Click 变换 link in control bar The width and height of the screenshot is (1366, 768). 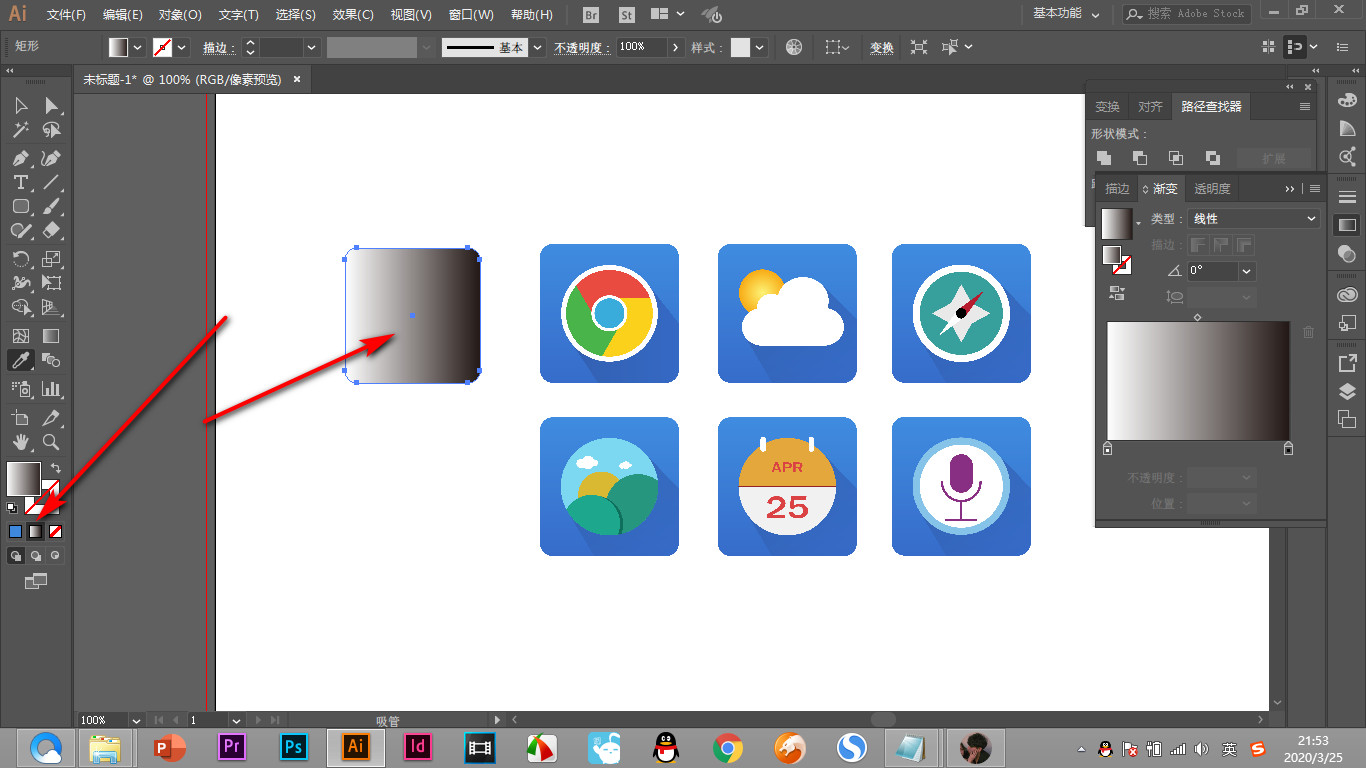click(881, 47)
